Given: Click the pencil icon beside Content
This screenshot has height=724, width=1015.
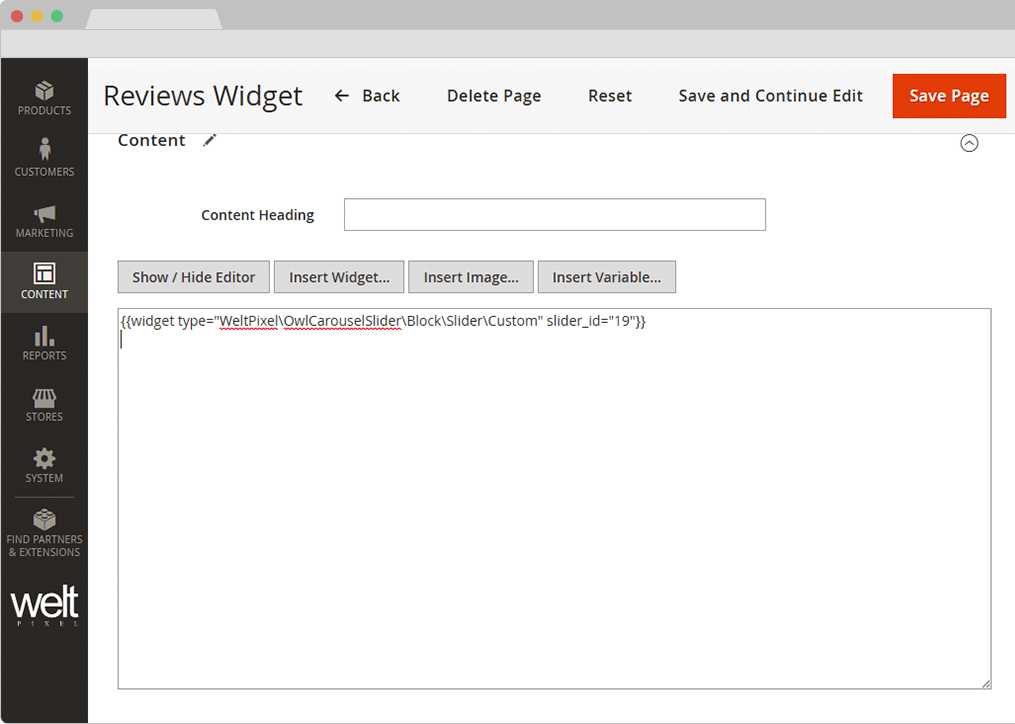Looking at the screenshot, I should (209, 141).
